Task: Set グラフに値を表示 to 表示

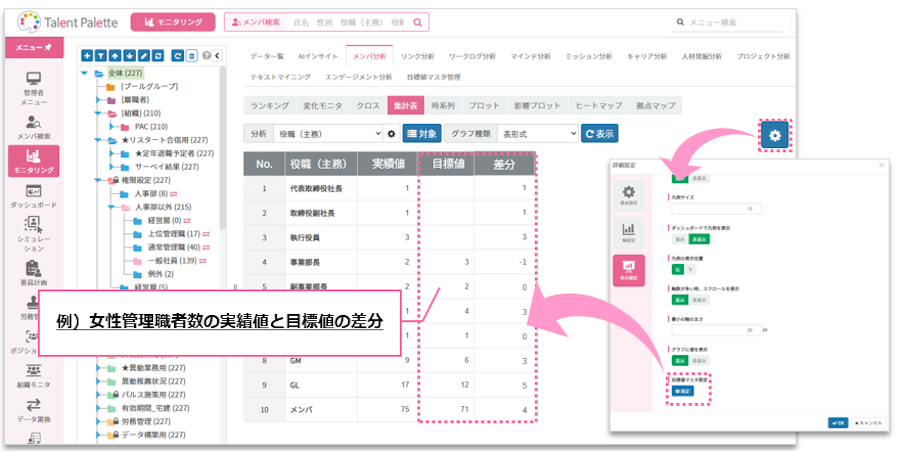Action: click(x=680, y=361)
